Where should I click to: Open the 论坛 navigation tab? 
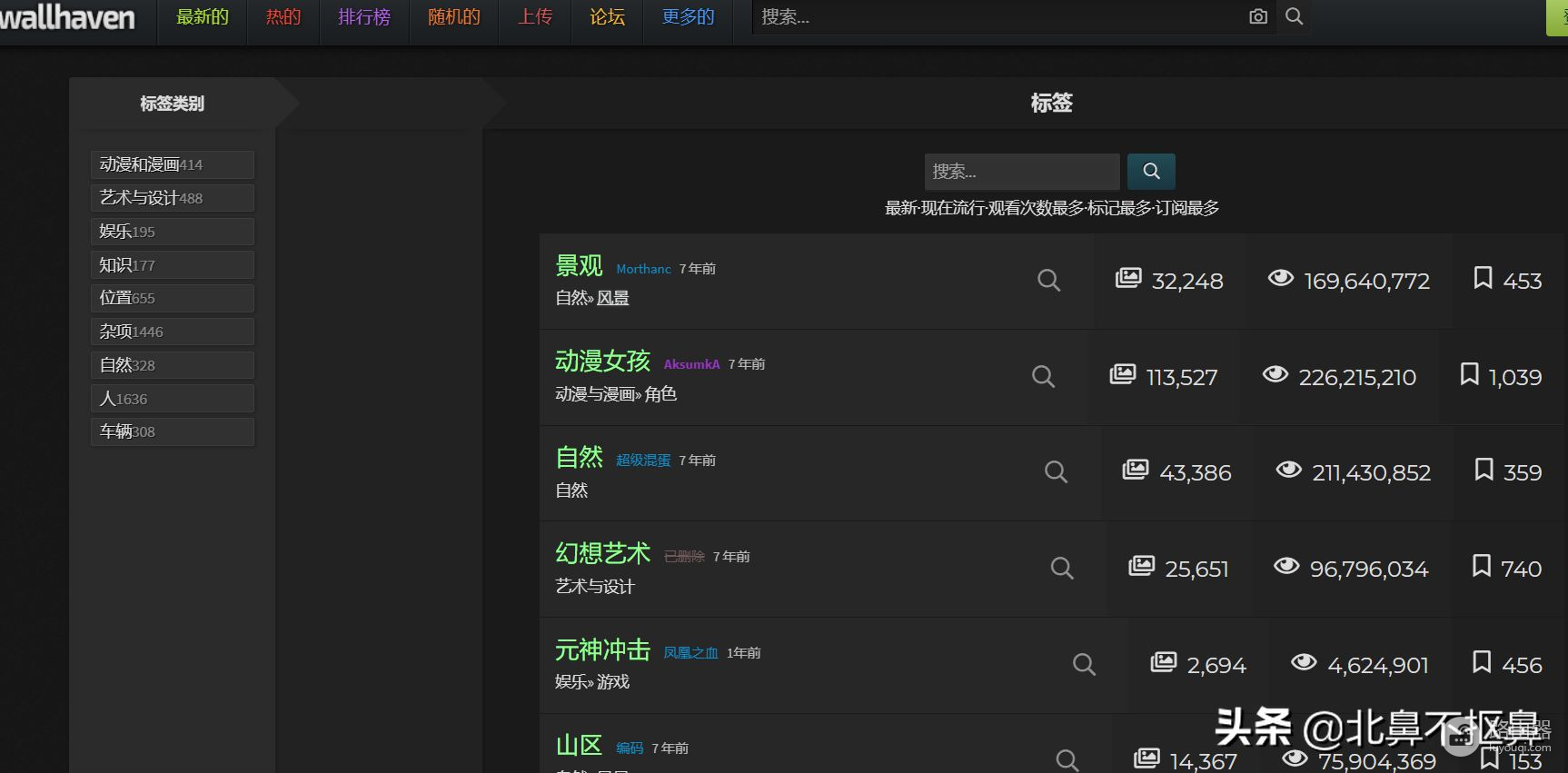click(x=607, y=17)
